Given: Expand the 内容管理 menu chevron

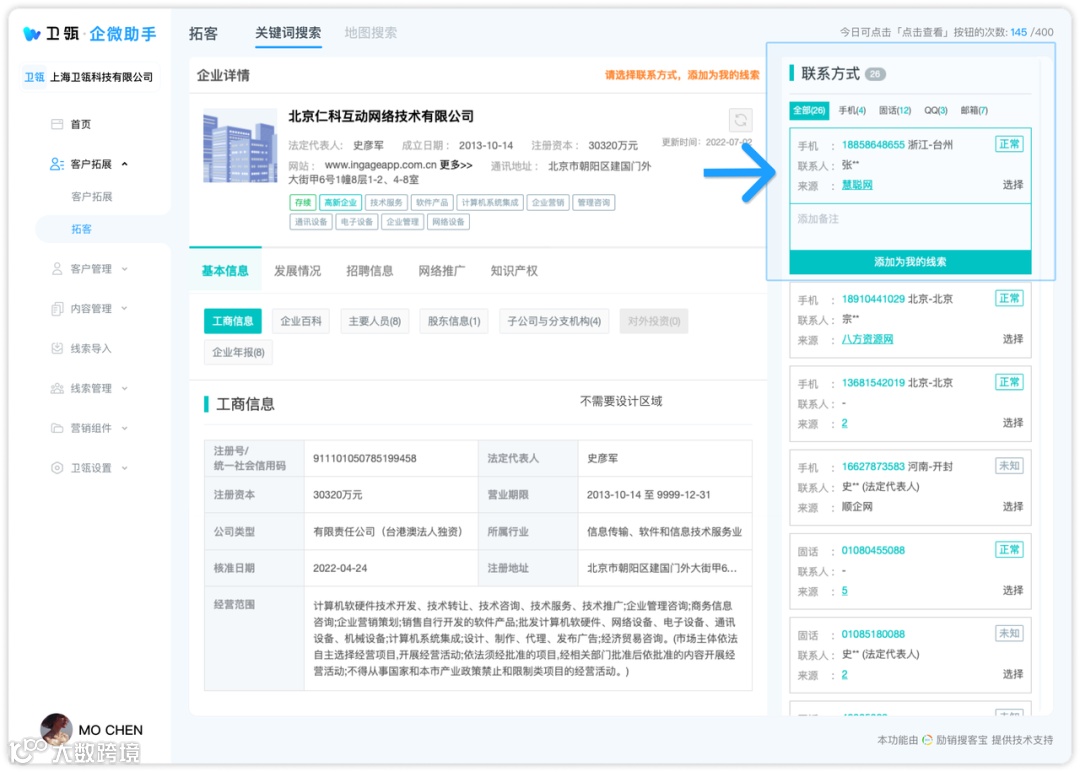Looking at the screenshot, I should click(x=125, y=309).
